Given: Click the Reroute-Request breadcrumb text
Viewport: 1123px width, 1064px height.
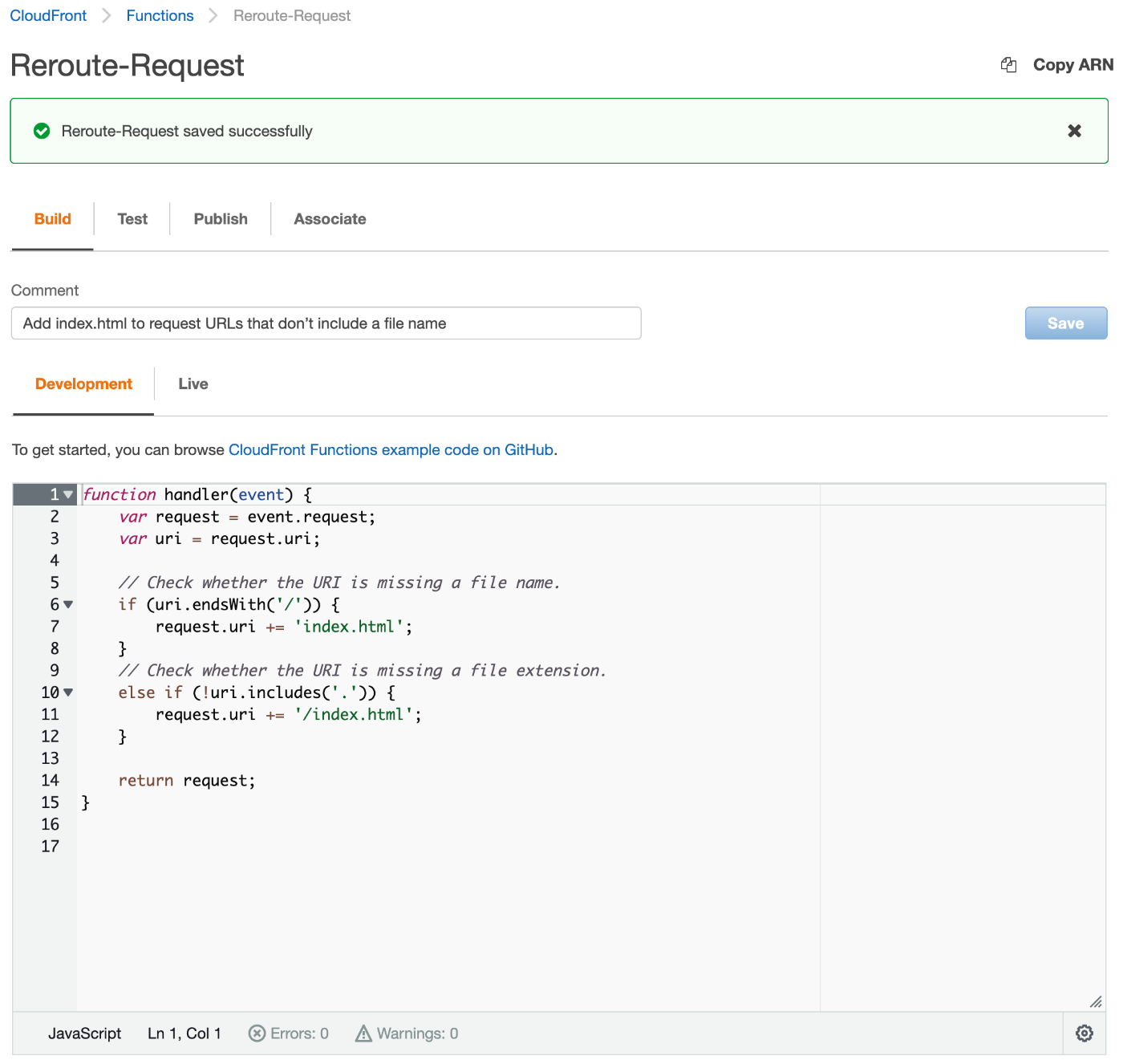Looking at the screenshot, I should 292,16.
